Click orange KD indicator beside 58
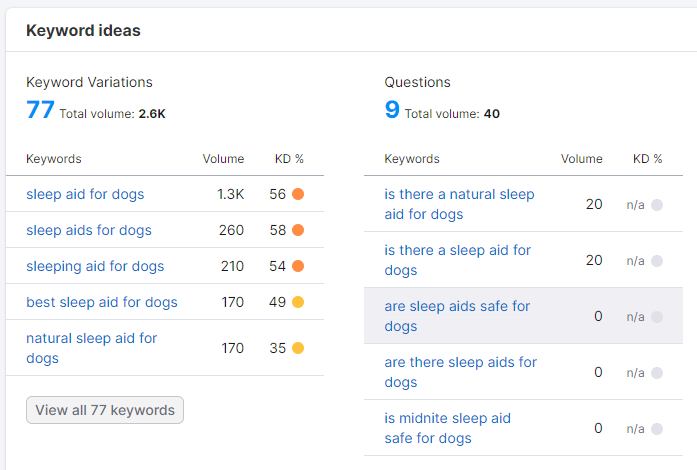Viewport: 697px width, 470px height. tap(298, 230)
